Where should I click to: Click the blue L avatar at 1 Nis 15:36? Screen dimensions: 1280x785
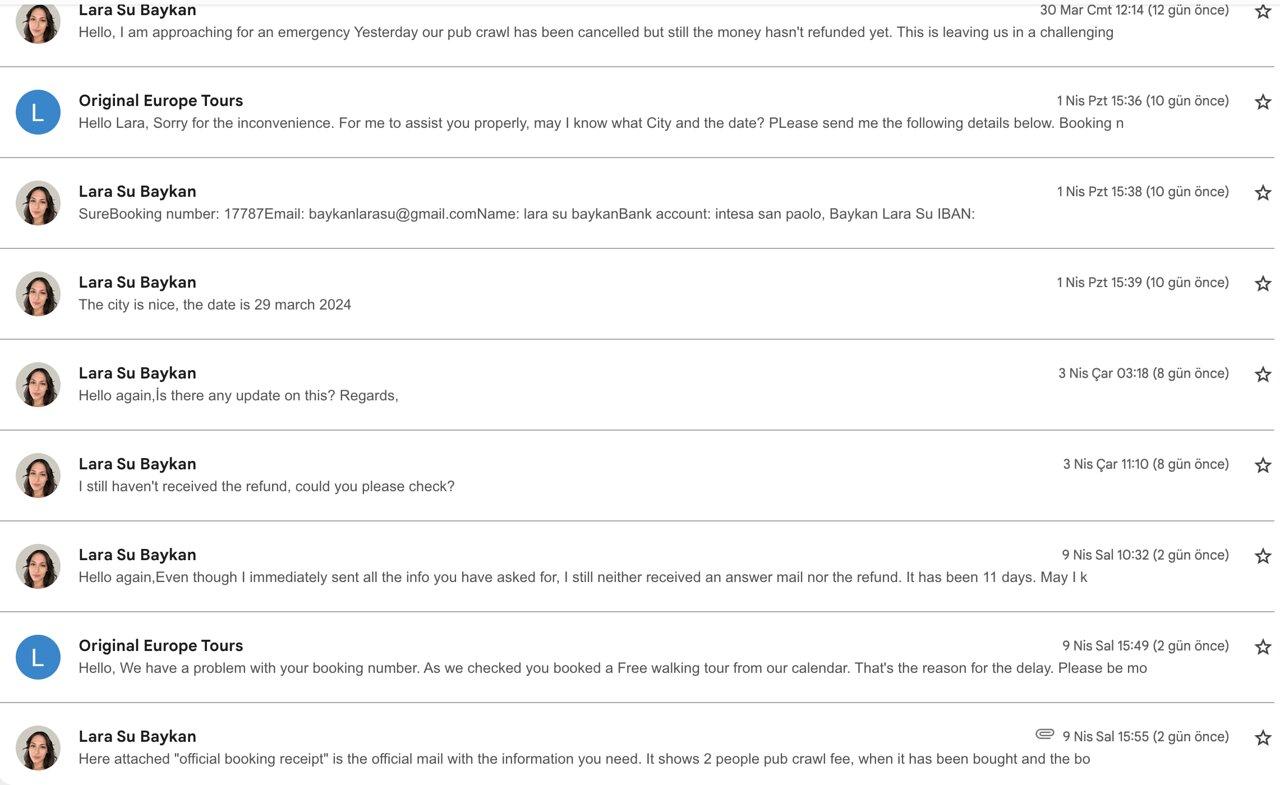38,112
